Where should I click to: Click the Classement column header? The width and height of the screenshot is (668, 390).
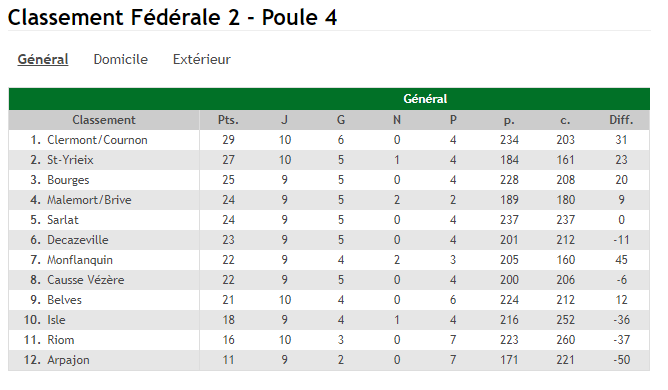tap(104, 120)
